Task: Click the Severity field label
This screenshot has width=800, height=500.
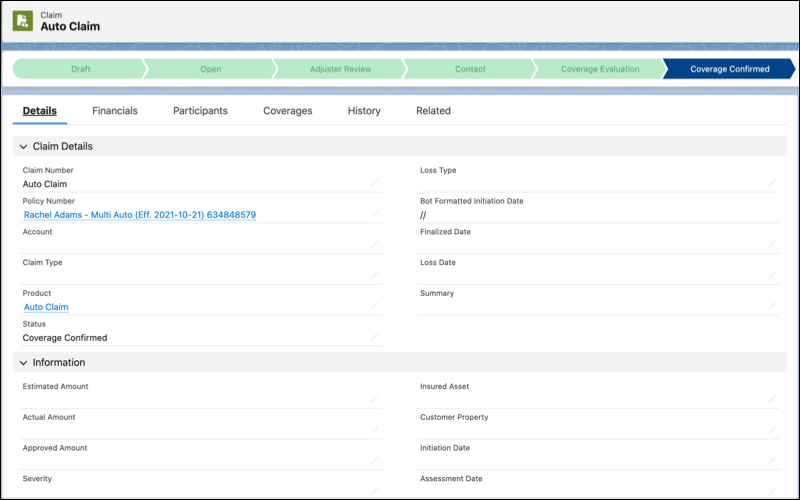Action: click(x=37, y=479)
